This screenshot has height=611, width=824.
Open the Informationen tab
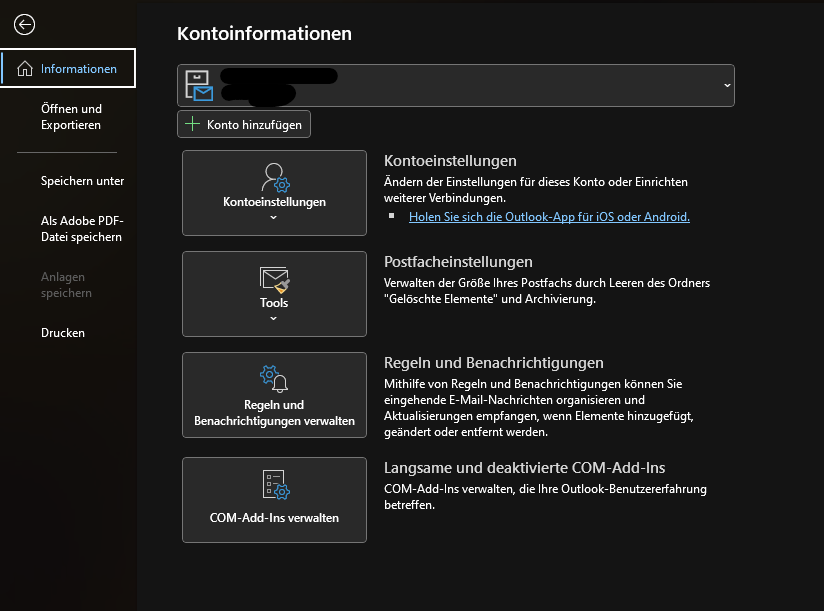pyautogui.click(x=68, y=68)
